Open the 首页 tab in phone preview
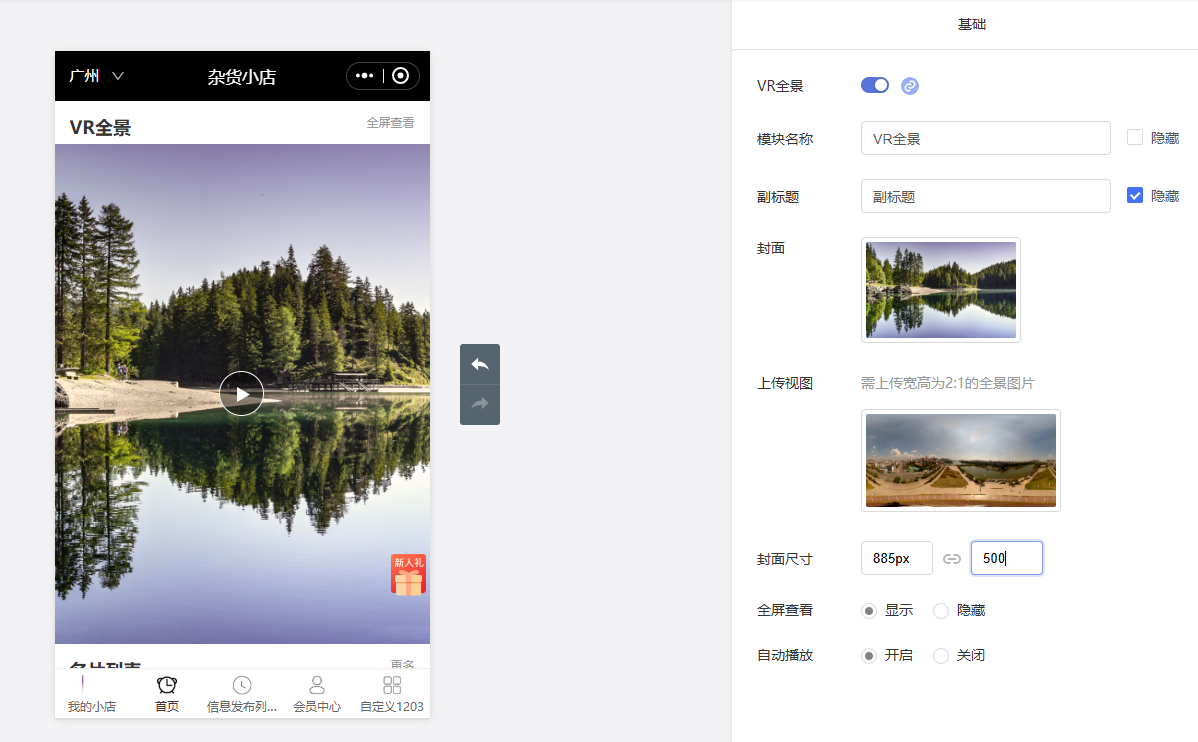Image resolution: width=1198 pixels, height=742 pixels. 167,694
